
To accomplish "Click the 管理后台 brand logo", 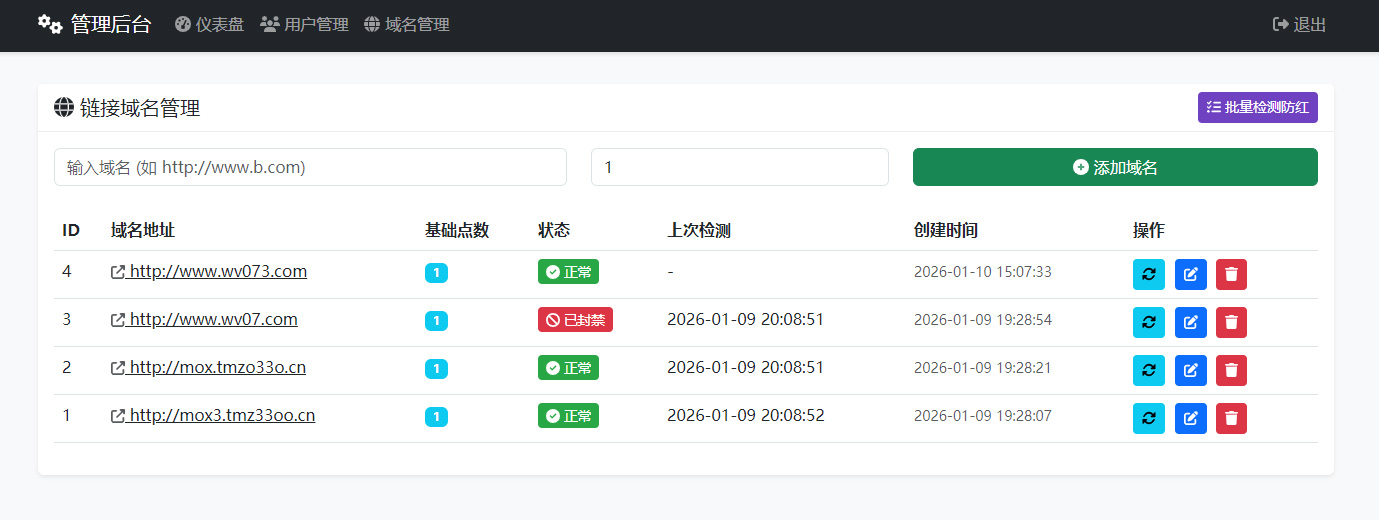I will (x=95, y=25).
